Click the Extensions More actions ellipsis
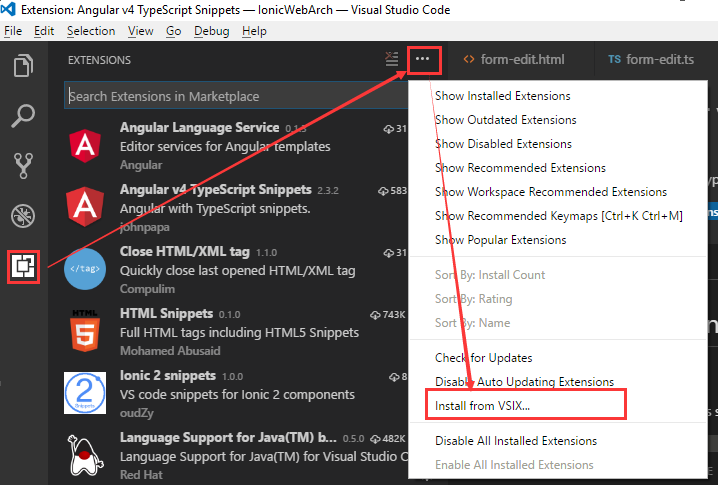The width and height of the screenshot is (718, 485). coord(423,59)
